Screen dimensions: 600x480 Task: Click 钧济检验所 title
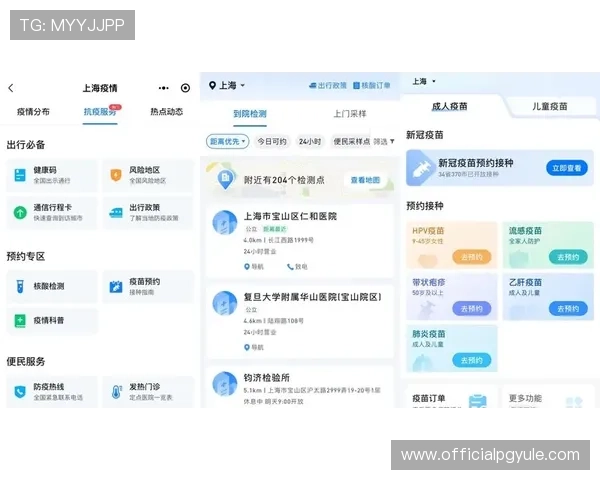click(x=267, y=378)
